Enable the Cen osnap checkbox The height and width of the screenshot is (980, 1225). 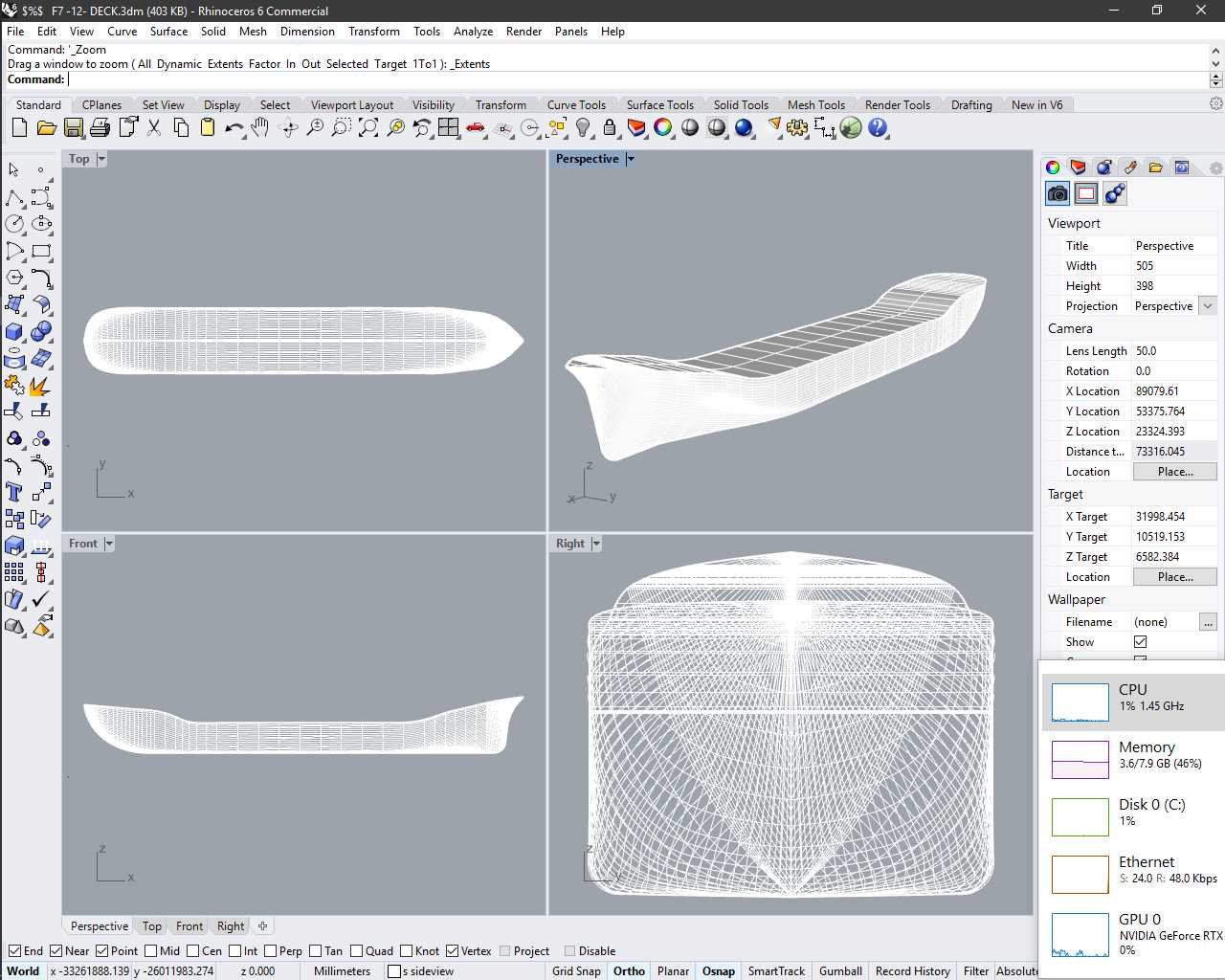[x=193, y=950]
